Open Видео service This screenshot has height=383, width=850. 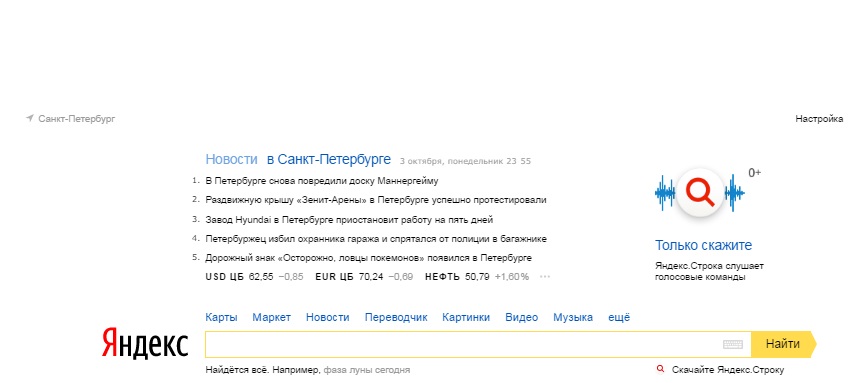tap(521, 317)
